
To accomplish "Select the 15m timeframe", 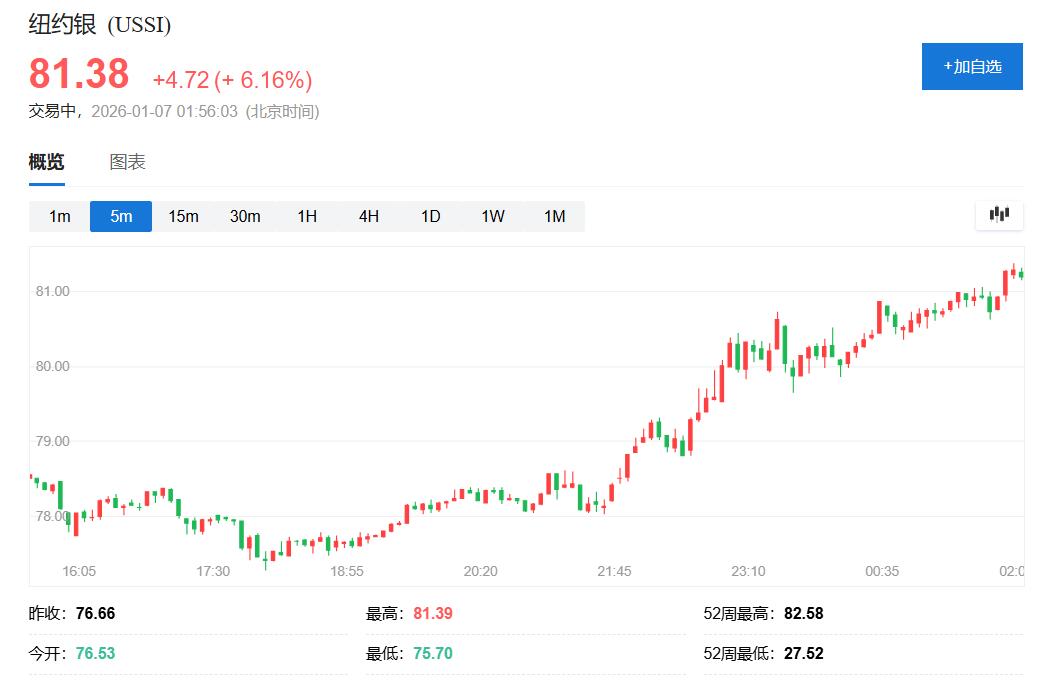I will pos(182,215).
